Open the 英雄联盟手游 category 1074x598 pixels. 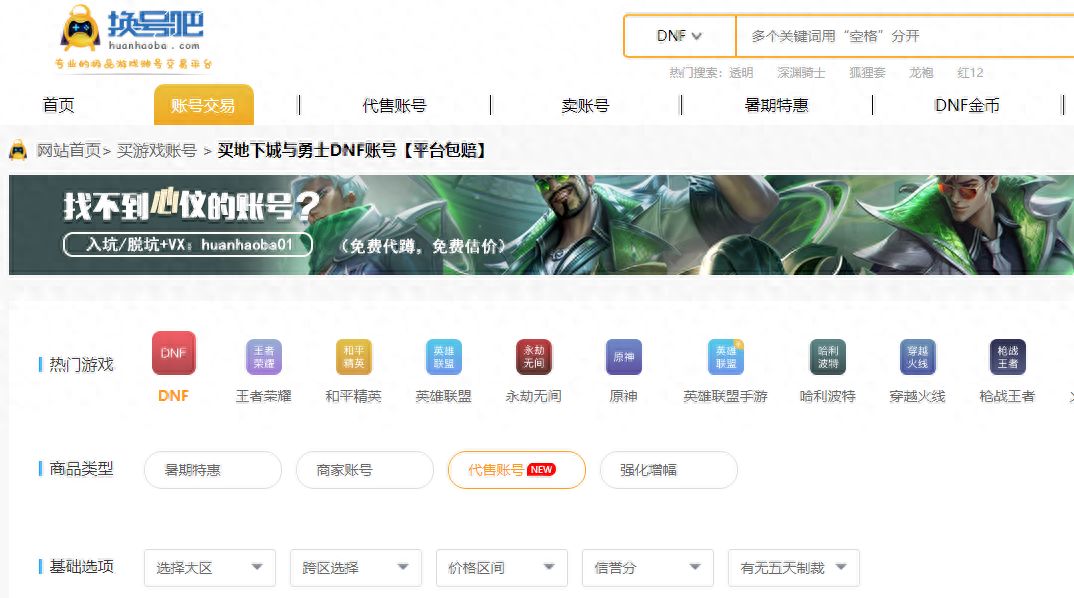[723, 356]
